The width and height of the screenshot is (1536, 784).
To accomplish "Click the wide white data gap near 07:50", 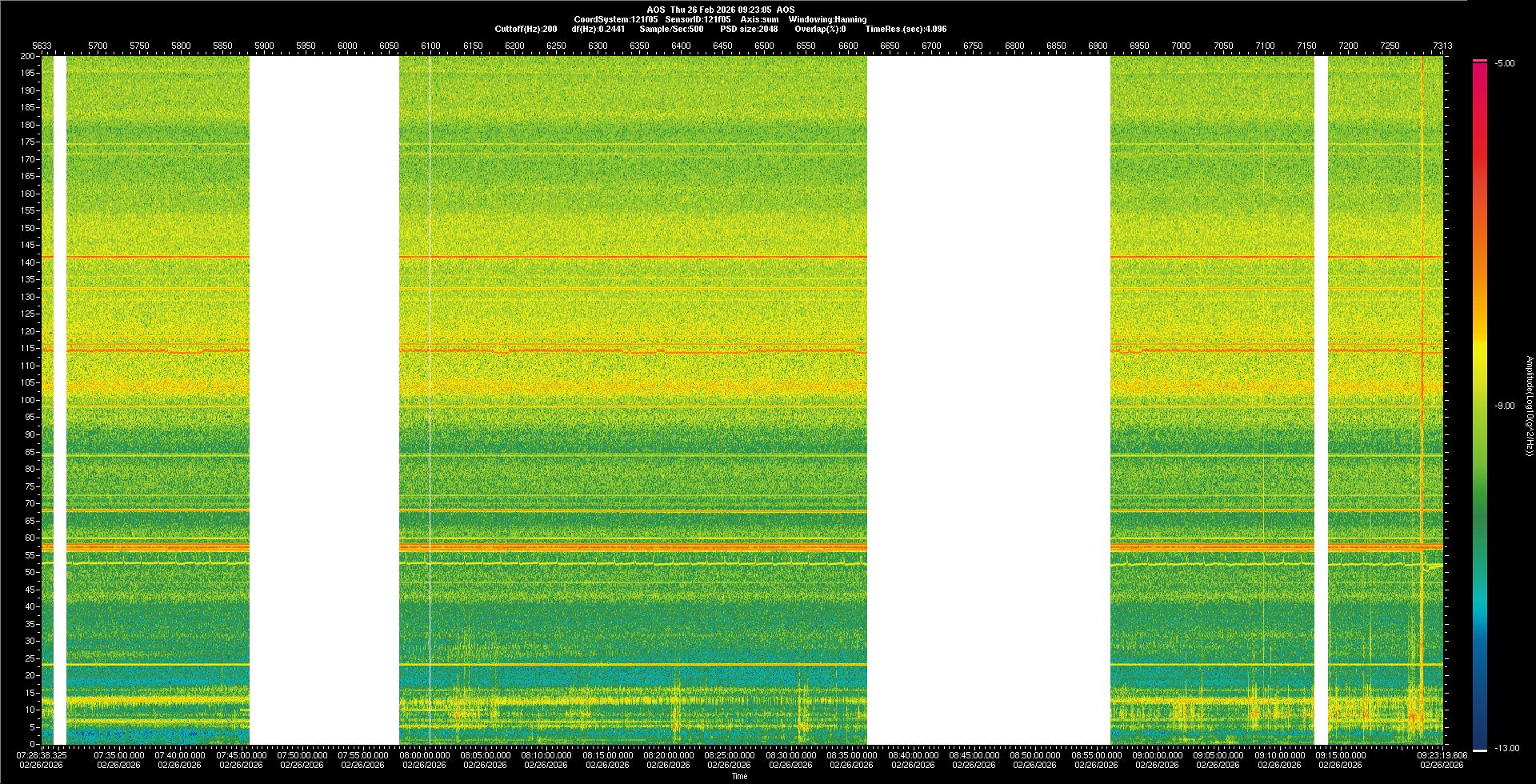I will [324, 400].
